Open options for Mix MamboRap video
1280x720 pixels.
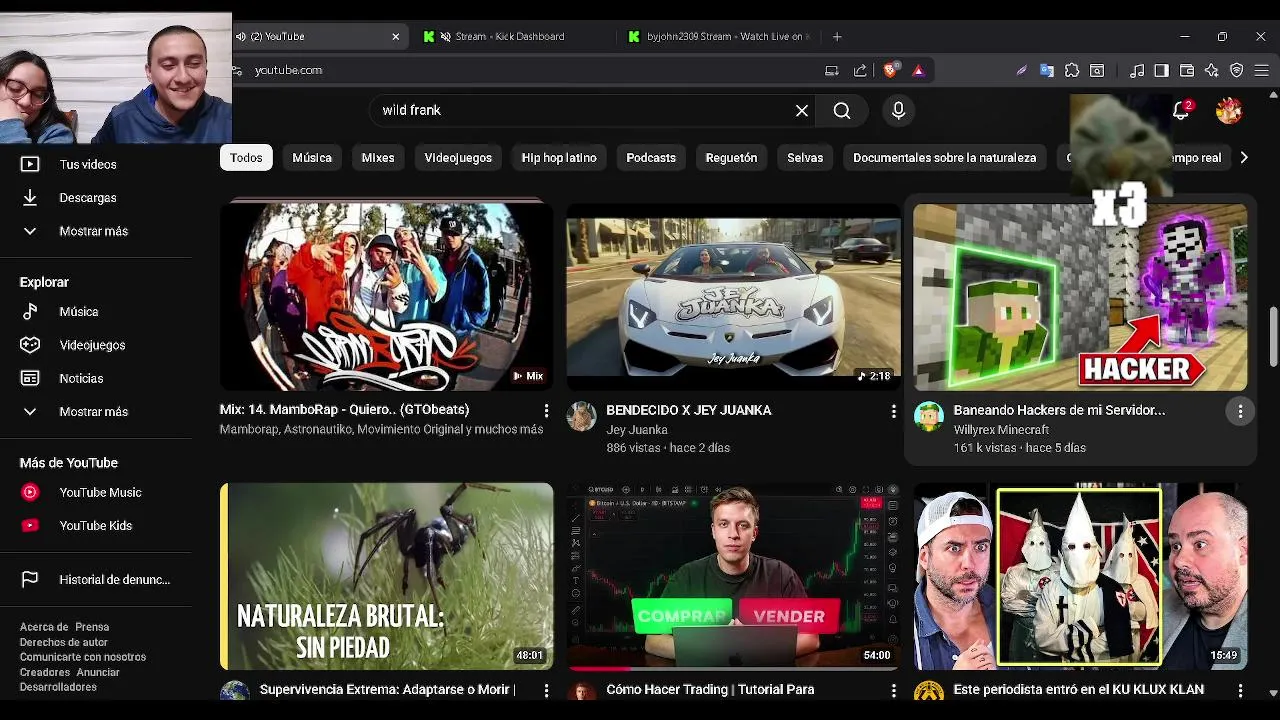click(546, 411)
